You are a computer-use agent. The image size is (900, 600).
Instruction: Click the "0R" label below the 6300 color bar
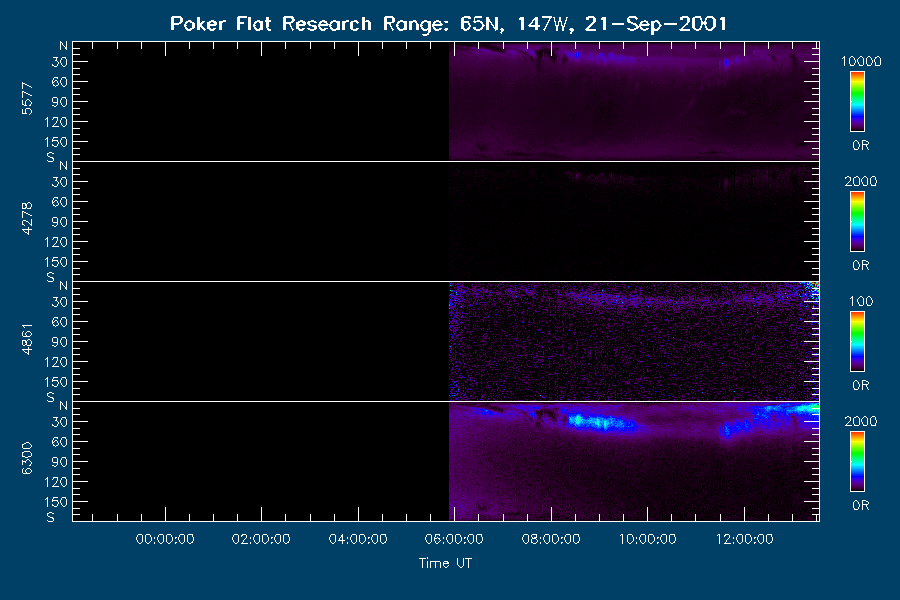click(x=861, y=505)
